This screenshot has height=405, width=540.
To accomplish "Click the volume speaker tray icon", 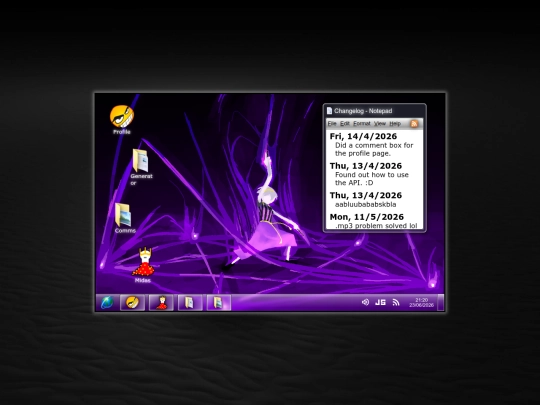I will [x=365, y=302].
